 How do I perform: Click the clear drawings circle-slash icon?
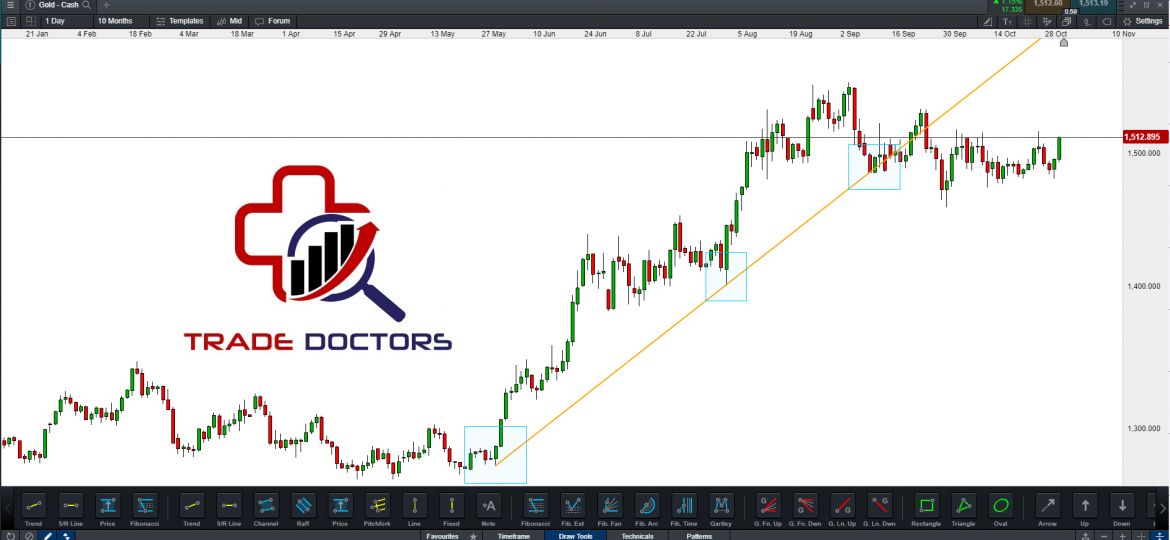[28, 535]
